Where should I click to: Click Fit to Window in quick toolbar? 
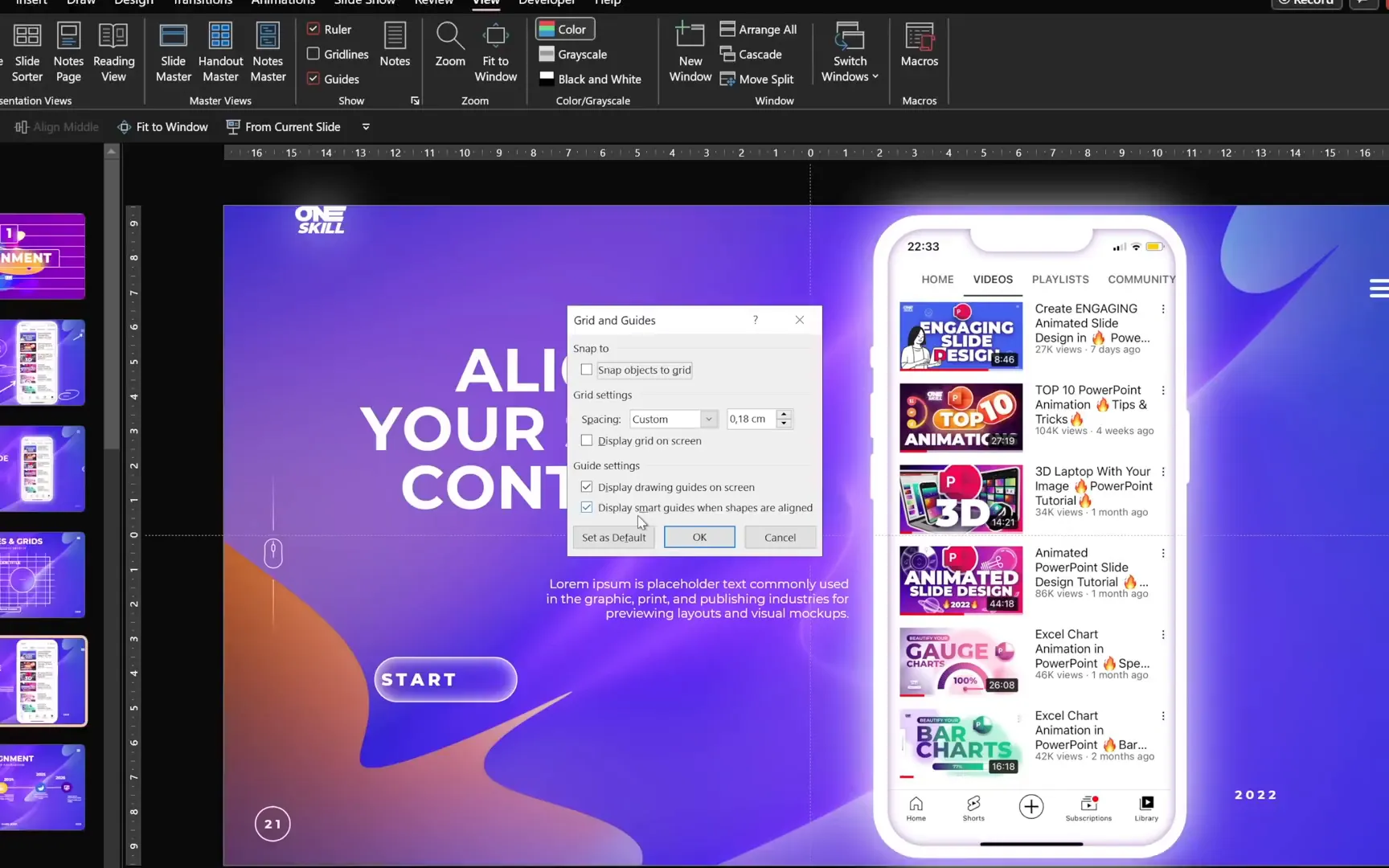pos(162,127)
